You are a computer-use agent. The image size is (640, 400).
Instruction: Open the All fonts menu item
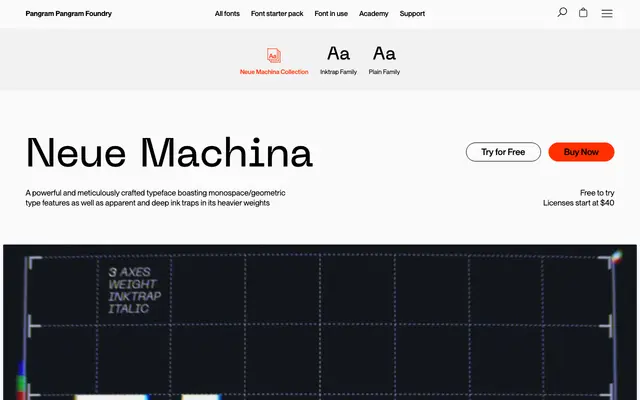pos(227,13)
